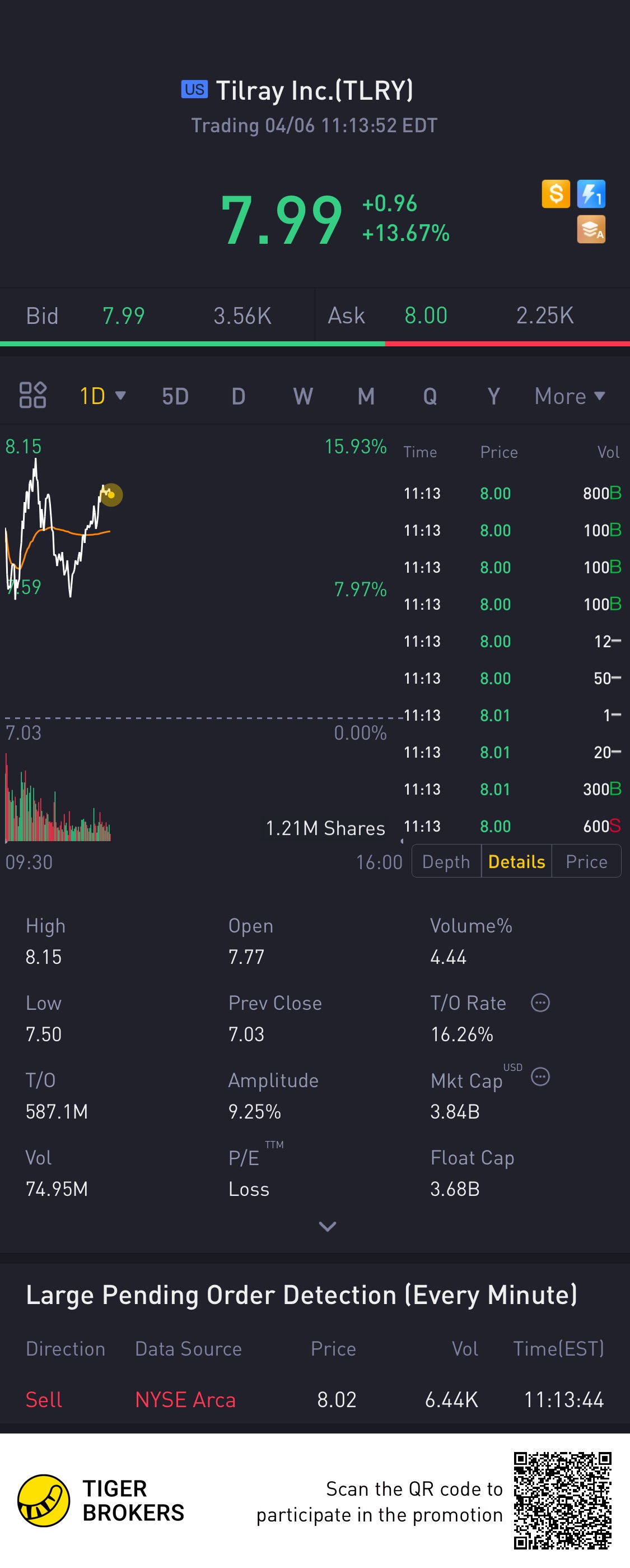Viewport: 630px width, 1568px height.
Task: Tap the Ask price 8.00
Action: 426,316
